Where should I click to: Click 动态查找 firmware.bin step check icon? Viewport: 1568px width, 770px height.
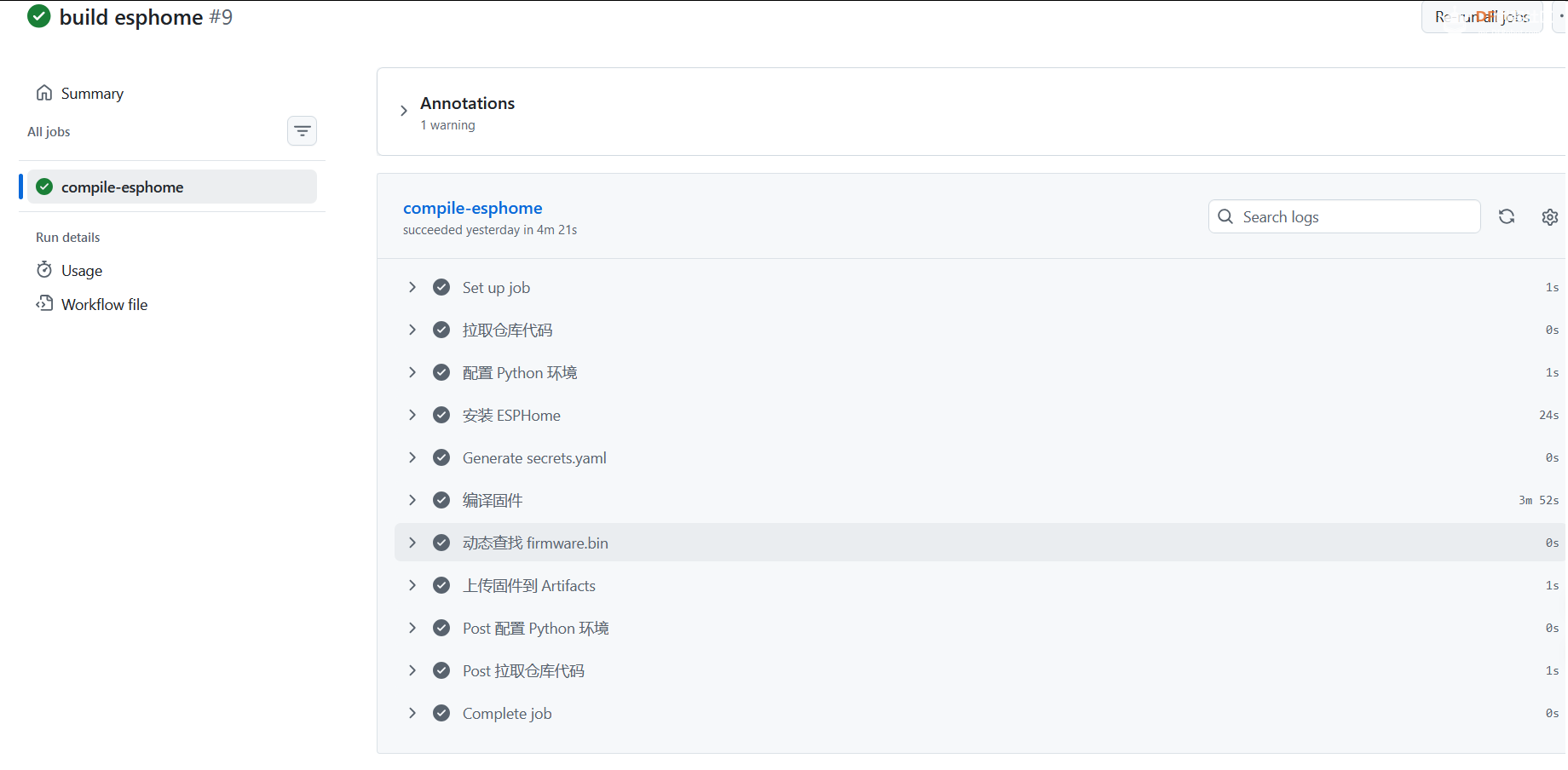(441, 543)
